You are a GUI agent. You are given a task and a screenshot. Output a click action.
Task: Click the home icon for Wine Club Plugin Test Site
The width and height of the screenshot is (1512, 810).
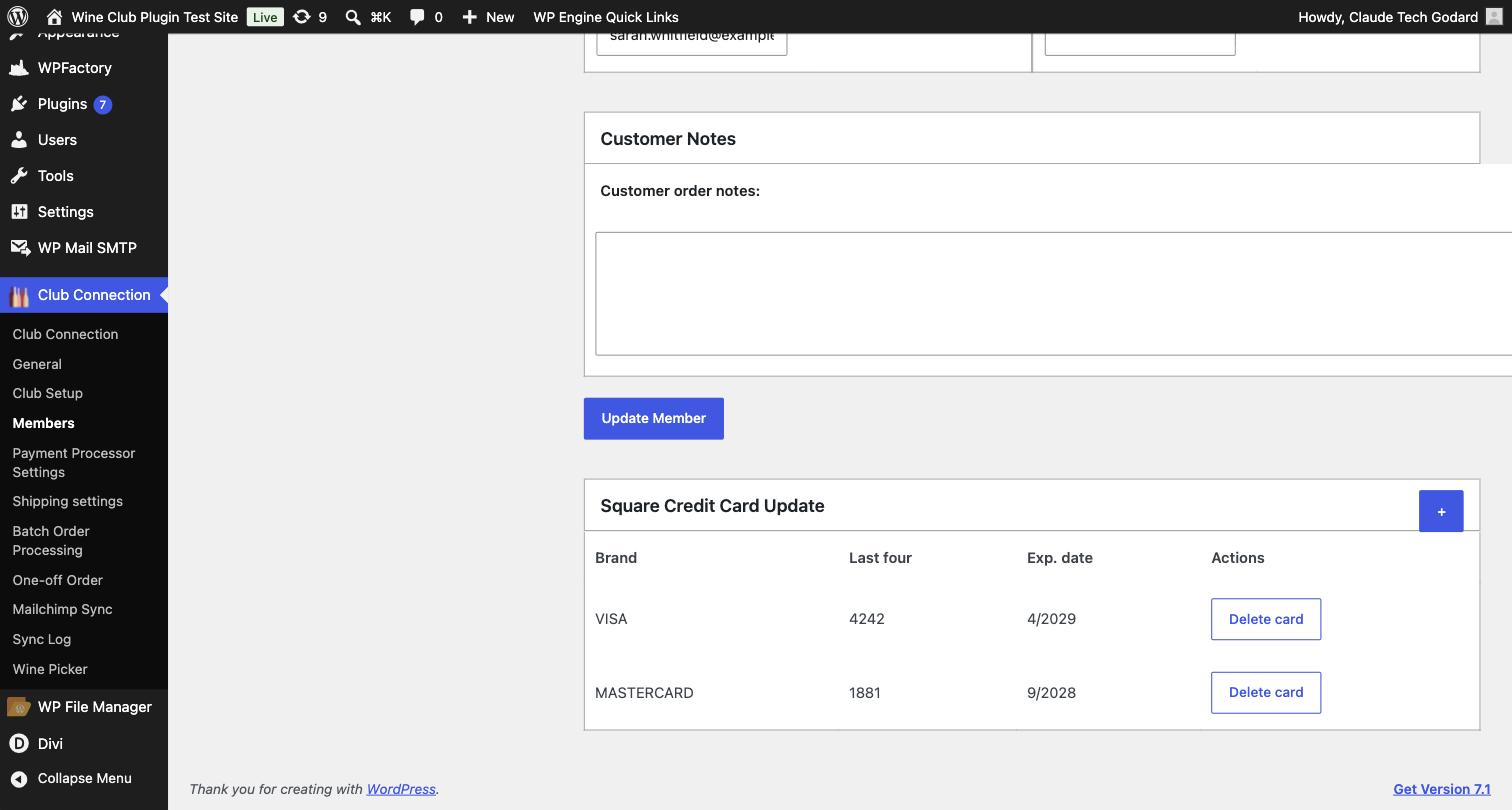pos(55,17)
